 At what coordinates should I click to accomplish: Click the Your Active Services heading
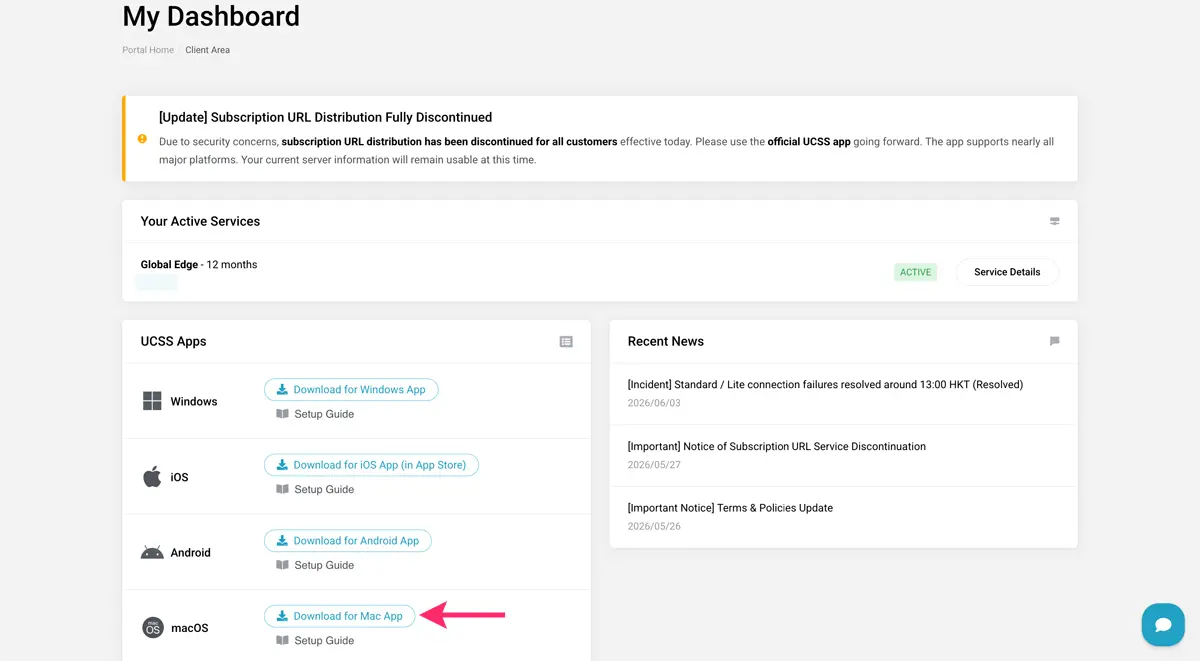tap(200, 222)
